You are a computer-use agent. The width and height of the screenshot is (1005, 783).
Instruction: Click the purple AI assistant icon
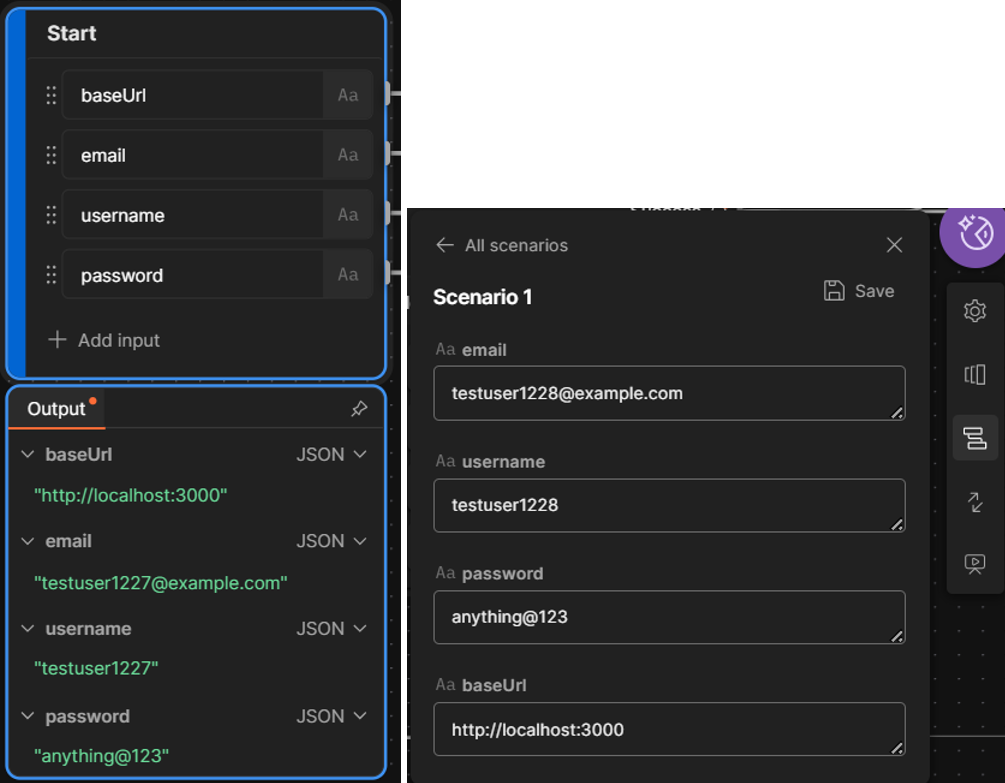[973, 233]
